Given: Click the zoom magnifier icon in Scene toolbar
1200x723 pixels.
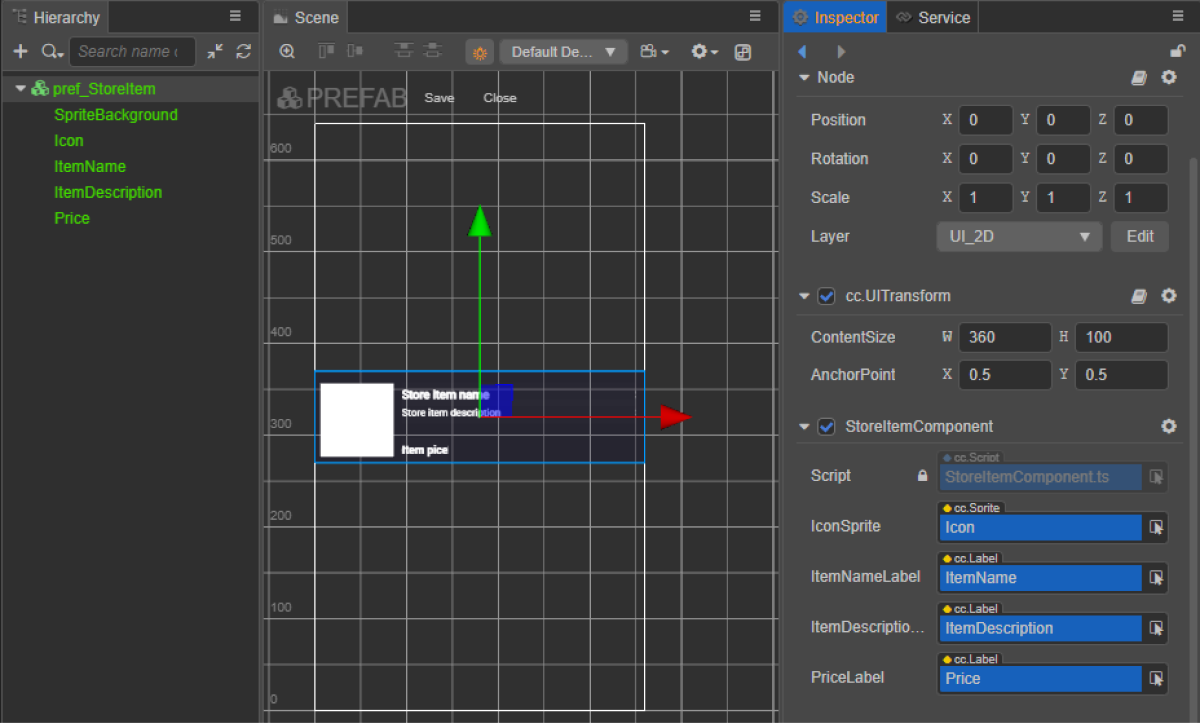Looking at the screenshot, I should click(287, 52).
